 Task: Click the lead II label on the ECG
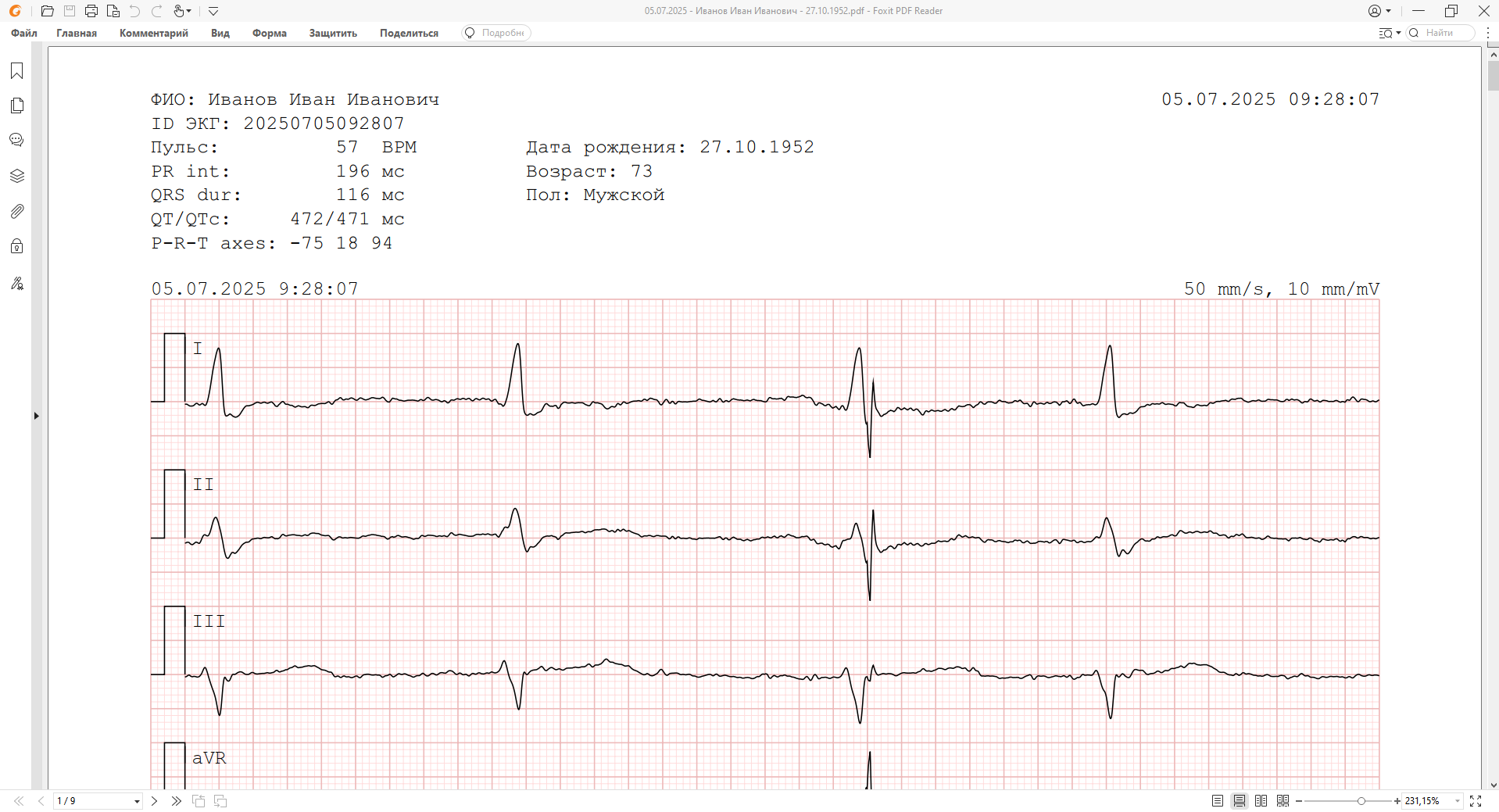[203, 485]
